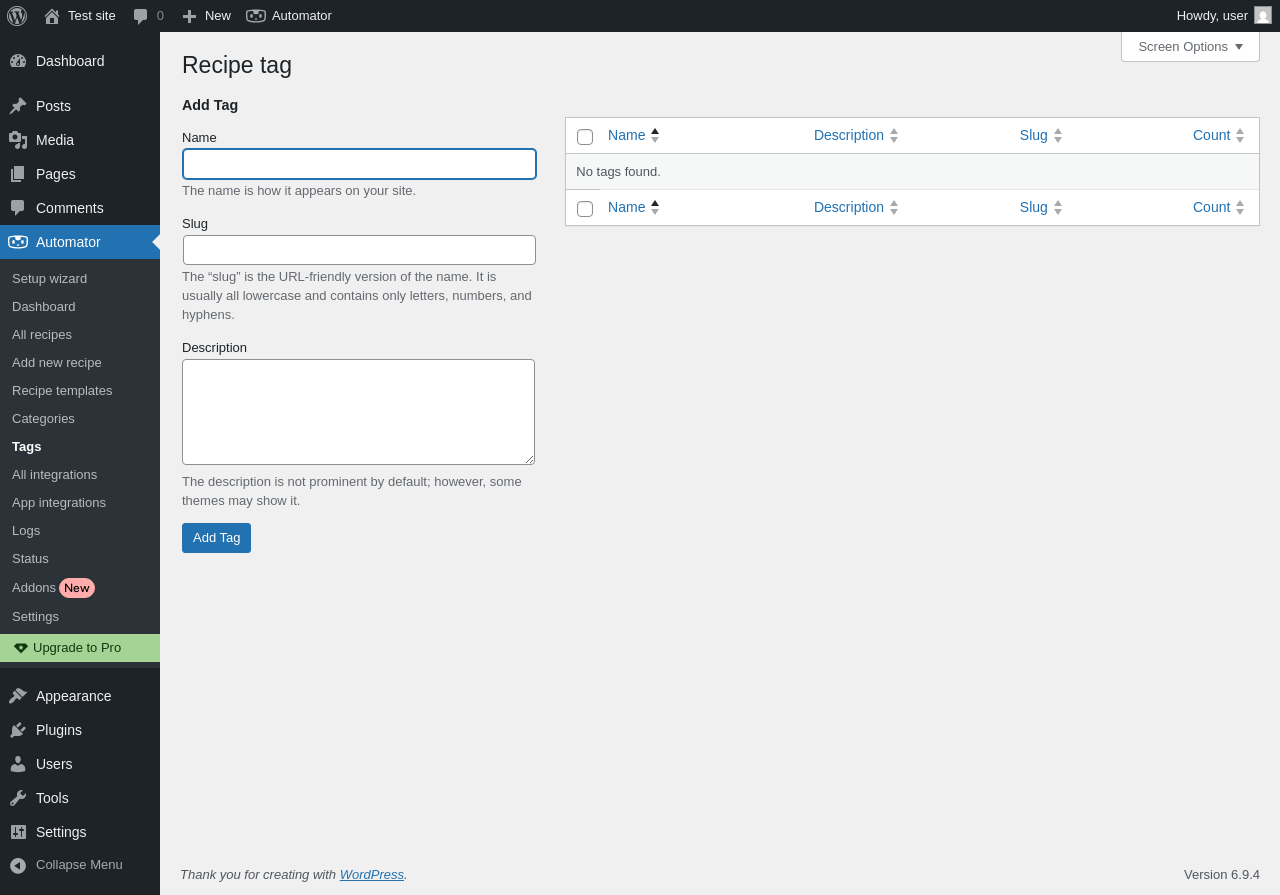Open the All recipes submenu item
The height and width of the screenshot is (895, 1280).
click(42, 334)
